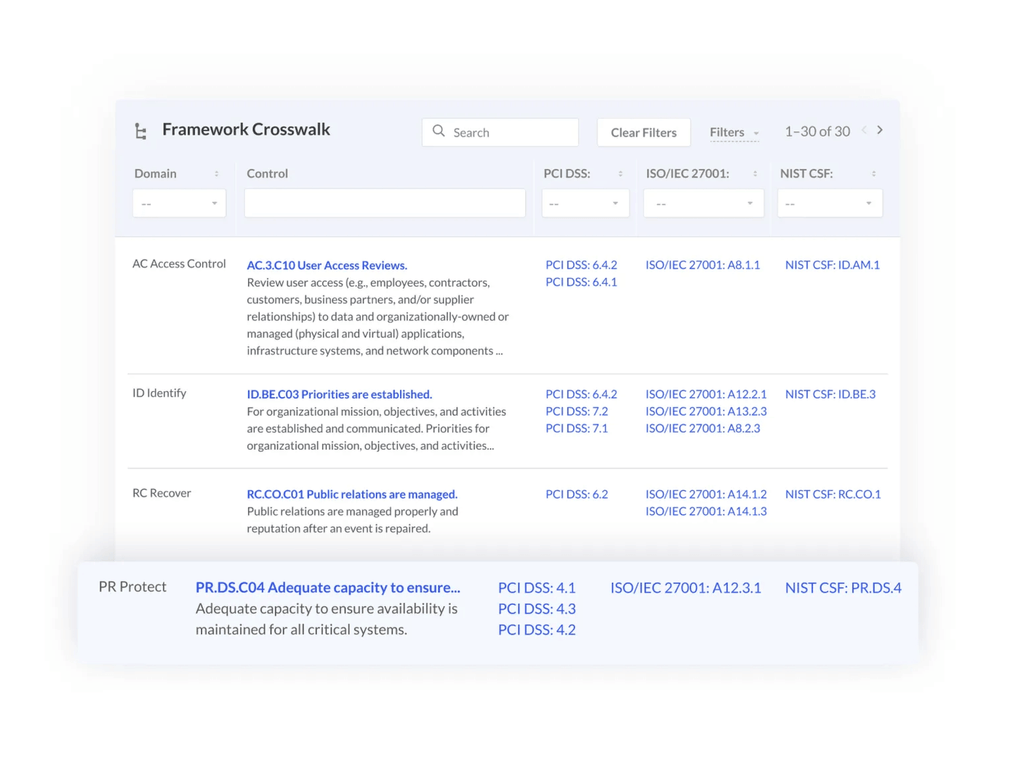Open ID.BE.C03 Priorities are established link
This screenshot has height=761, width=1014.
(339, 394)
